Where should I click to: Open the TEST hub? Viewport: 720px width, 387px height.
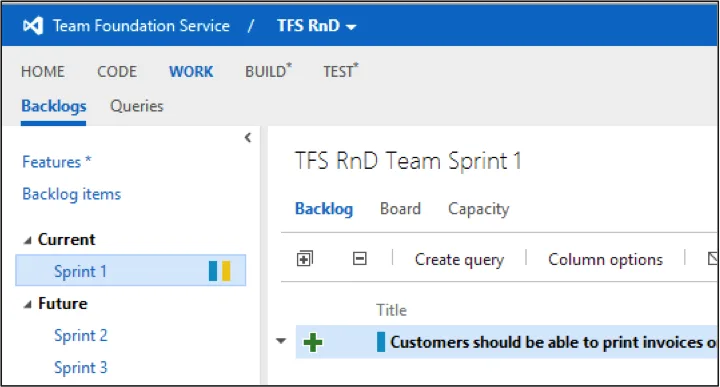[340, 71]
